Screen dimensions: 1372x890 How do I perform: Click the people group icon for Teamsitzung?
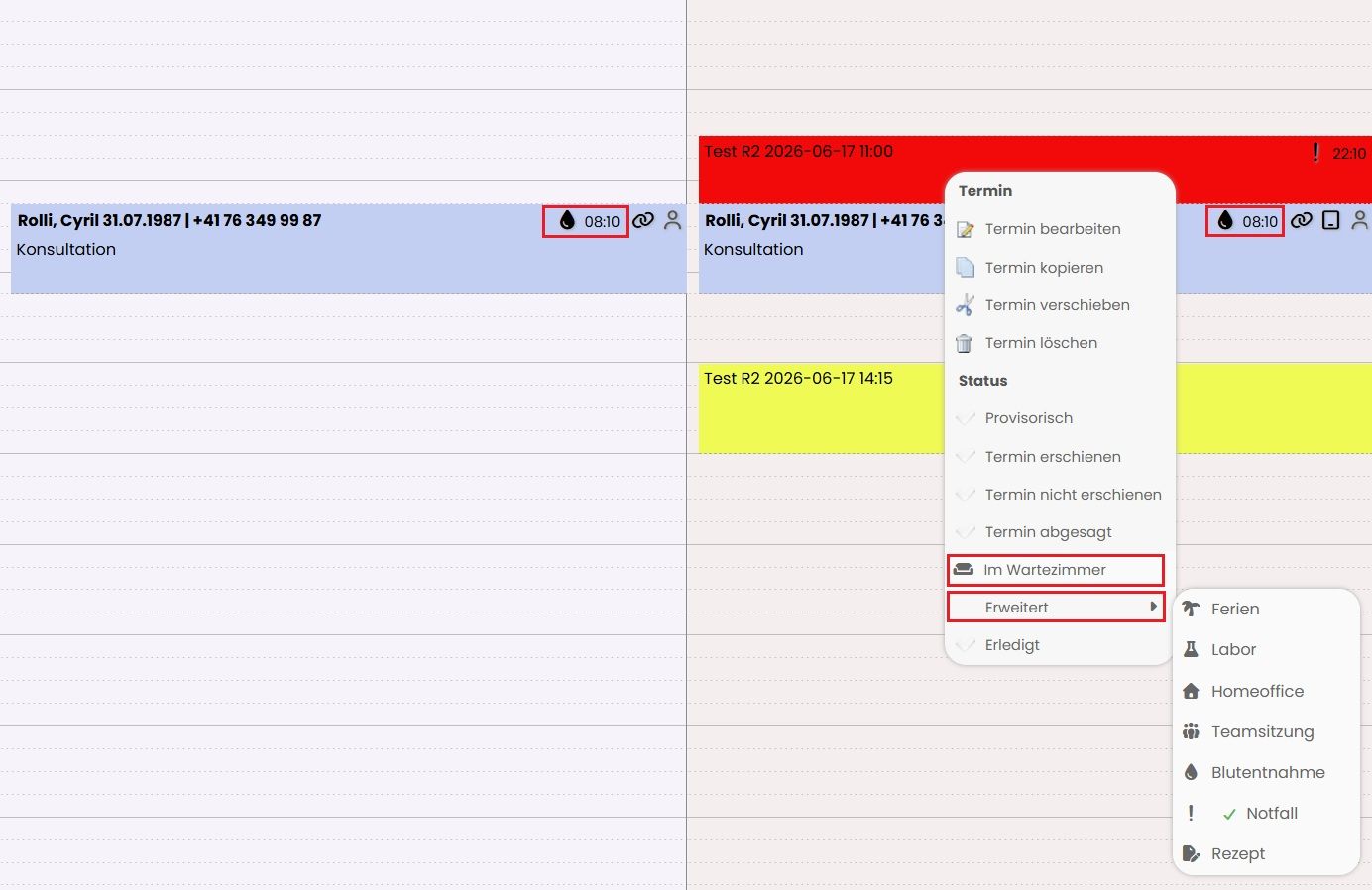click(1191, 731)
